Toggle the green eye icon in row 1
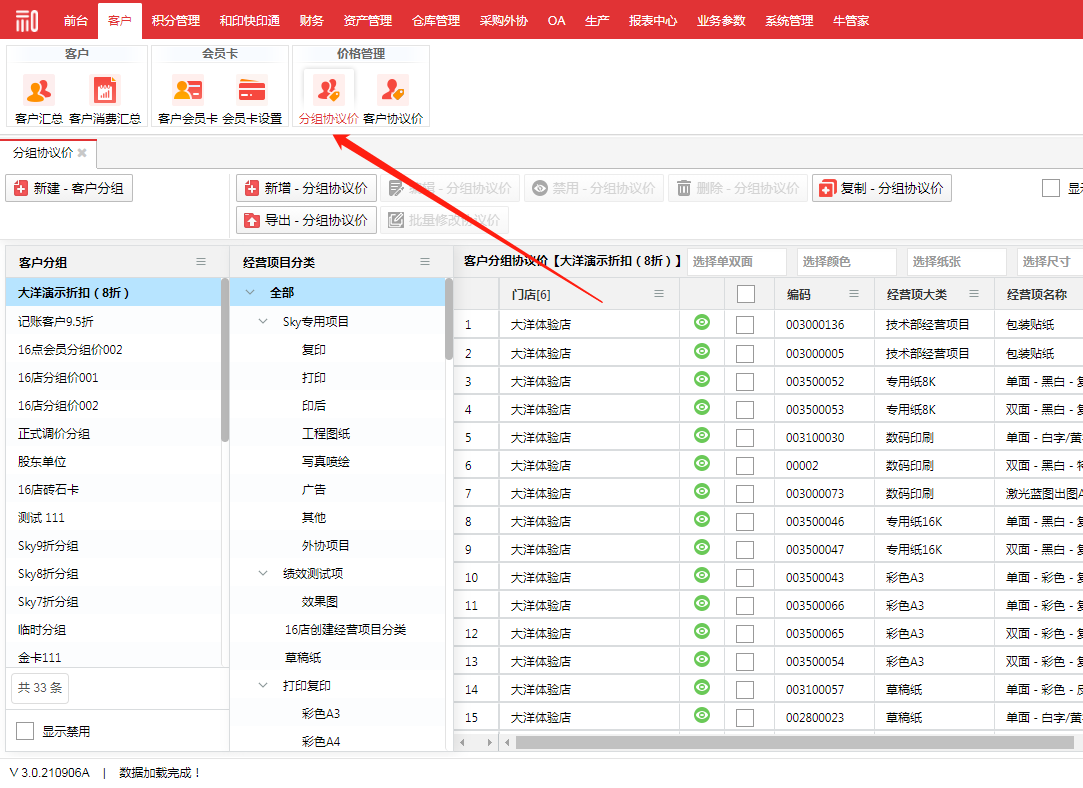The width and height of the screenshot is (1083, 788). 702,323
